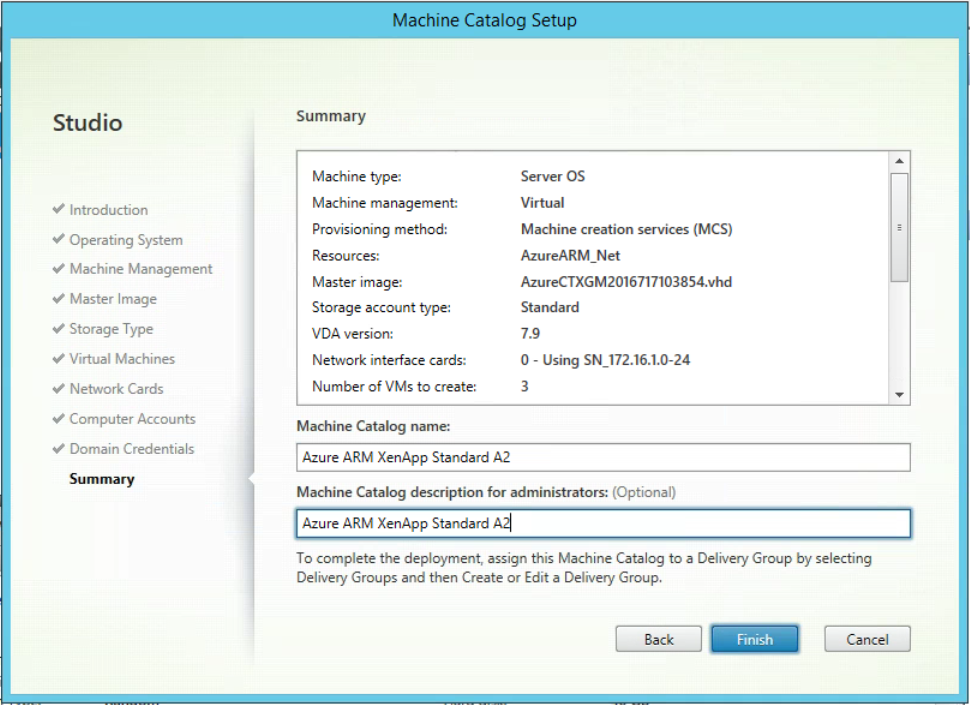Go to the Network Cards step
The height and width of the screenshot is (705, 970).
(x=116, y=389)
